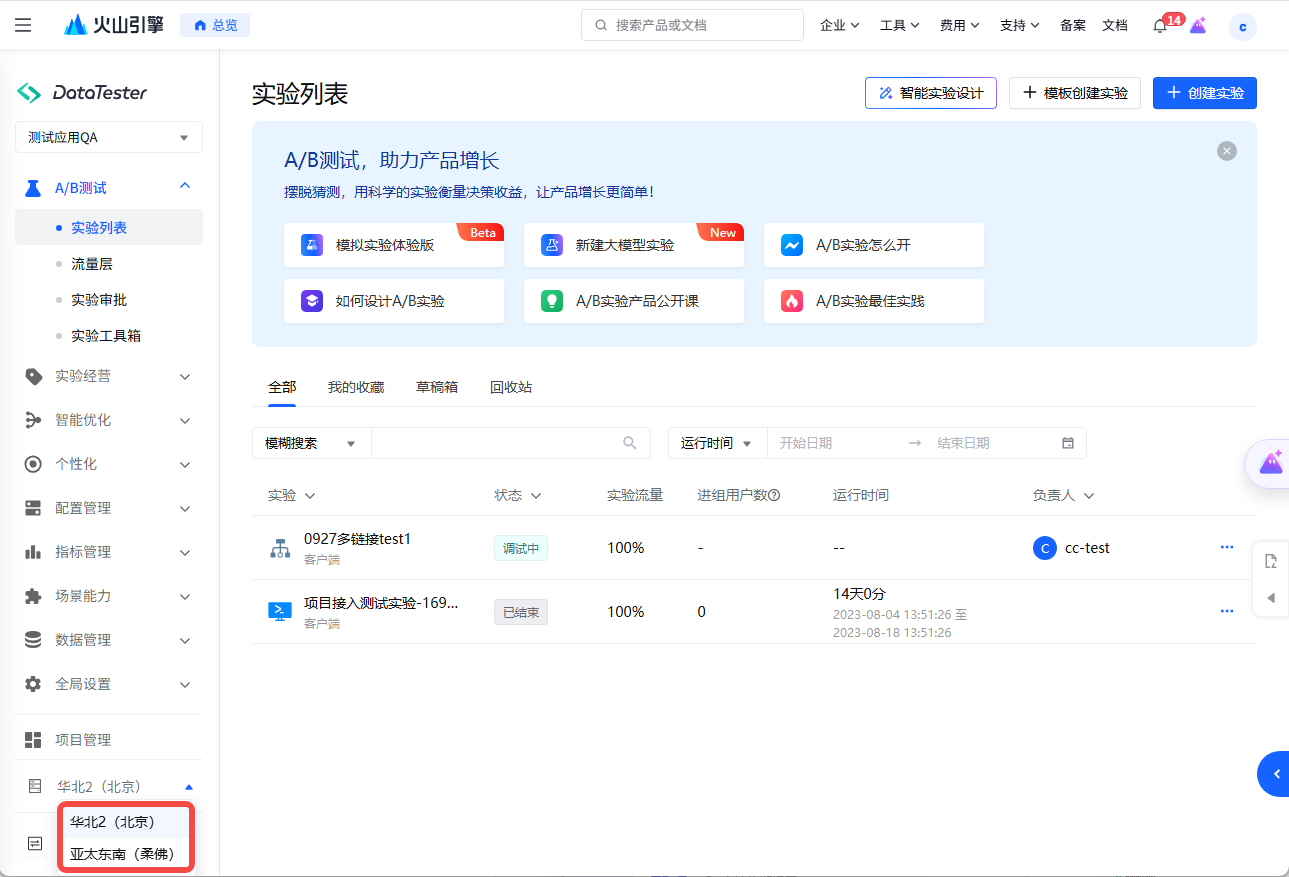
Task: Click the 智能实验设计 button
Action: (930, 93)
